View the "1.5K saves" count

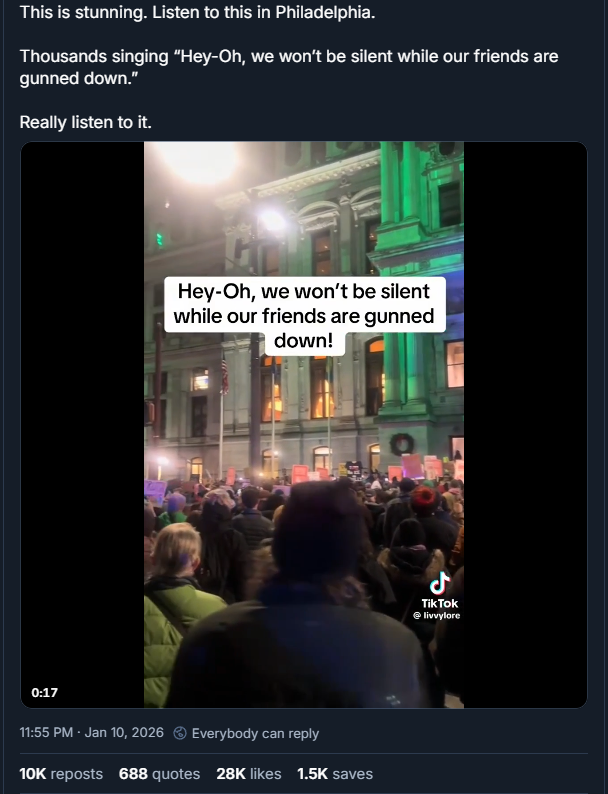click(x=335, y=774)
